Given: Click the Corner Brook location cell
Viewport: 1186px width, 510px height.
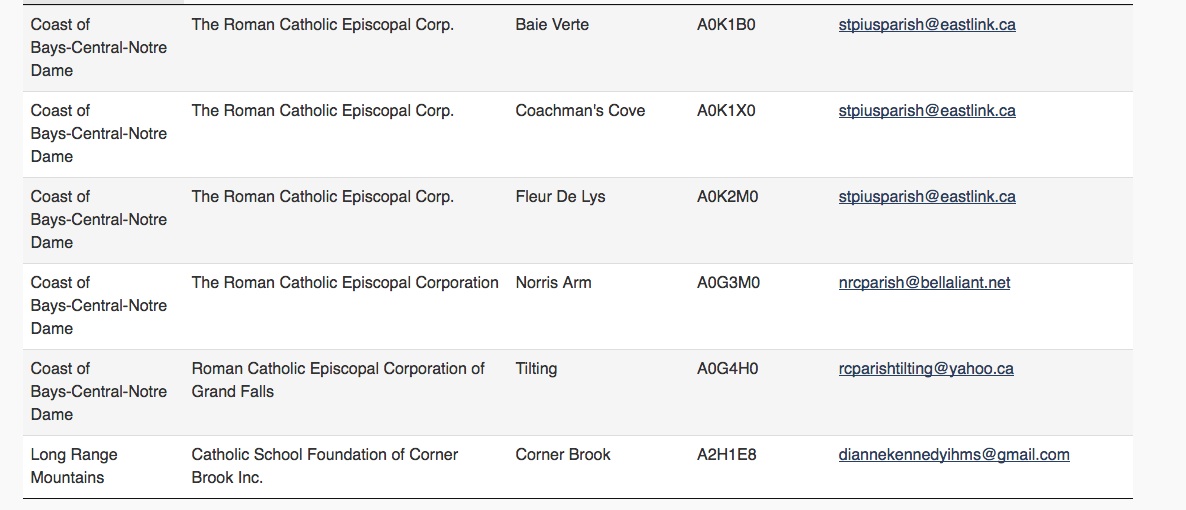Looking at the screenshot, I should (562, 455).
